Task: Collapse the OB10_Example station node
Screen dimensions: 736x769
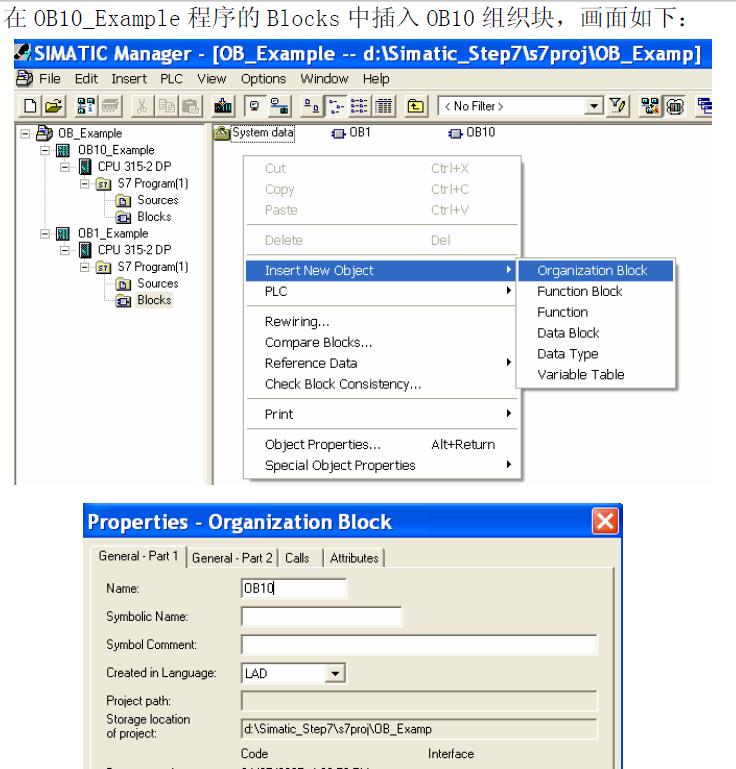Action: pos(45,150)
